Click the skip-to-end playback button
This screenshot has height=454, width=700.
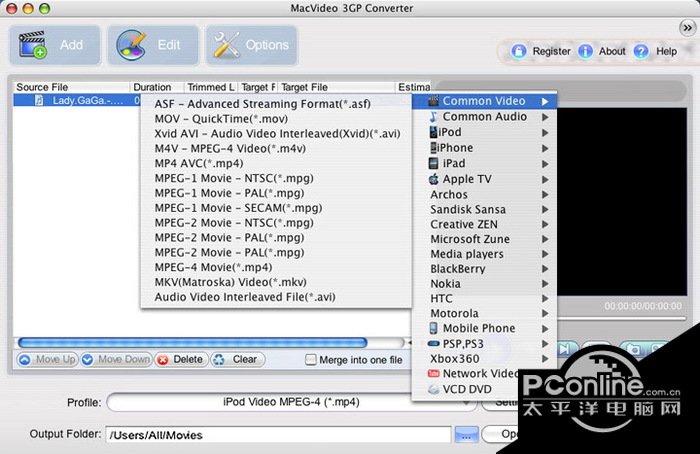pyautogui.click(x=565, y=349)
